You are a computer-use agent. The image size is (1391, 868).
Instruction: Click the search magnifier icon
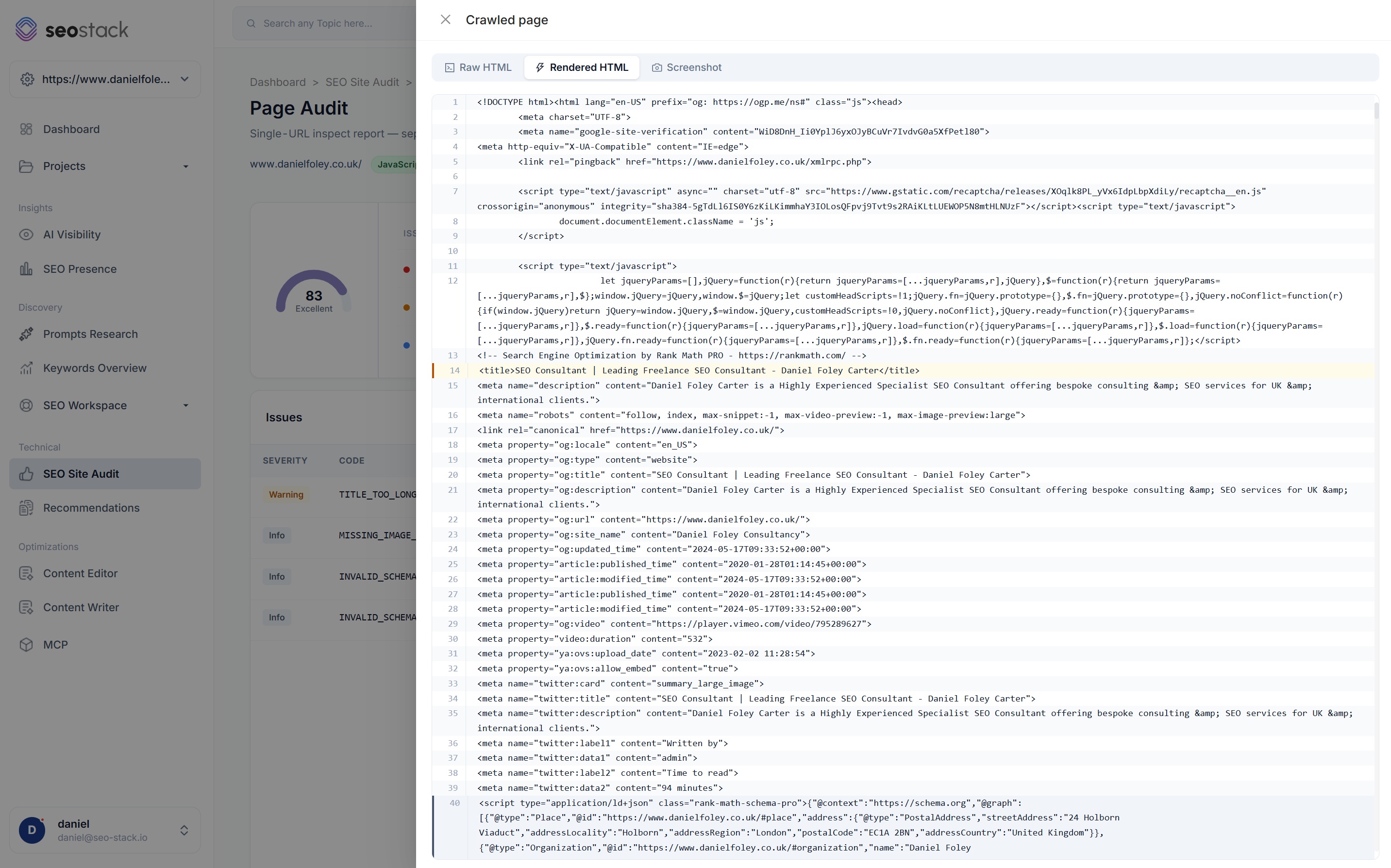point(251,23)
